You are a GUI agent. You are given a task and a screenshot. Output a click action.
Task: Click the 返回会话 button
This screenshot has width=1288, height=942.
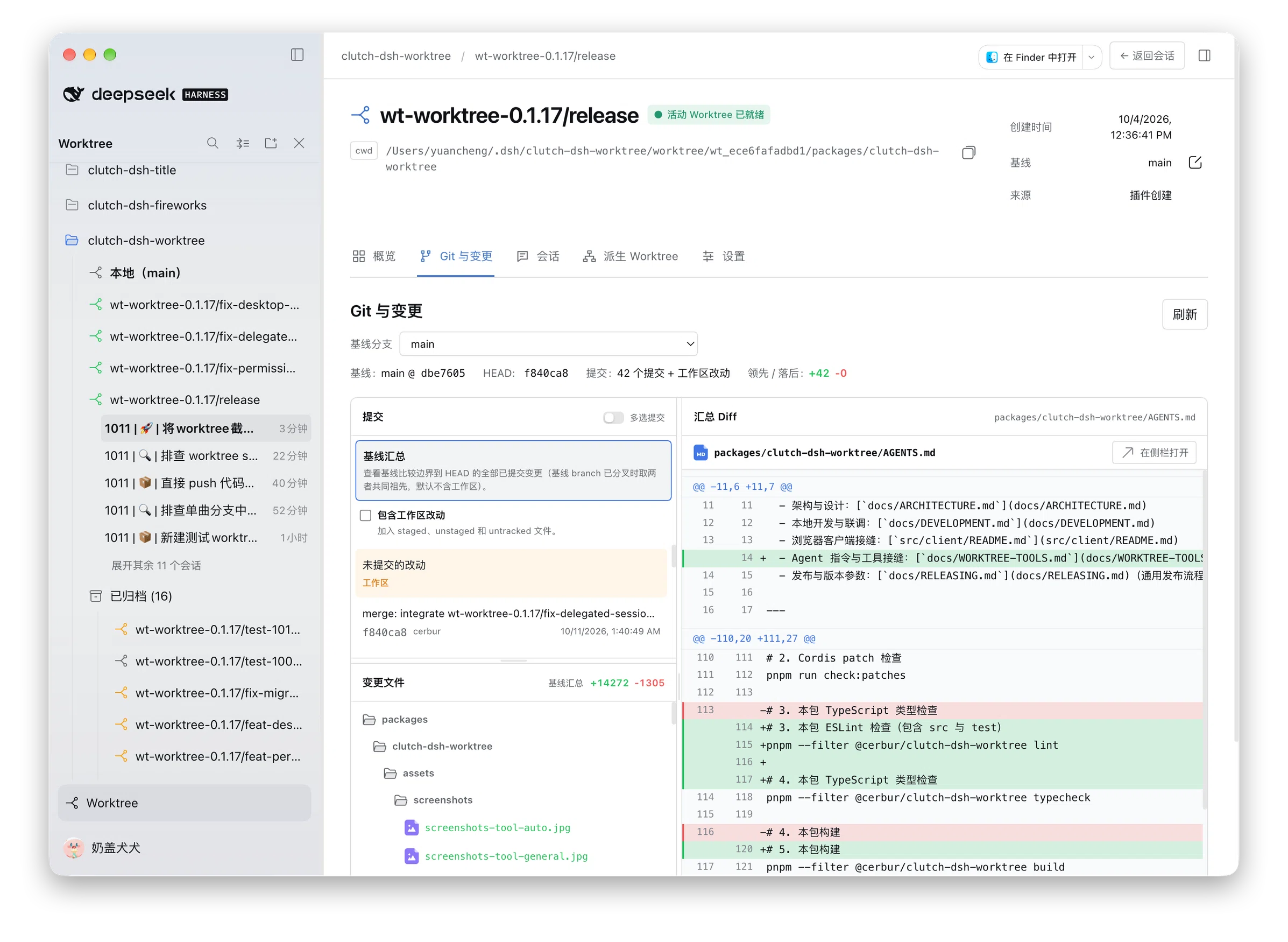click(x=1147, y=56)
